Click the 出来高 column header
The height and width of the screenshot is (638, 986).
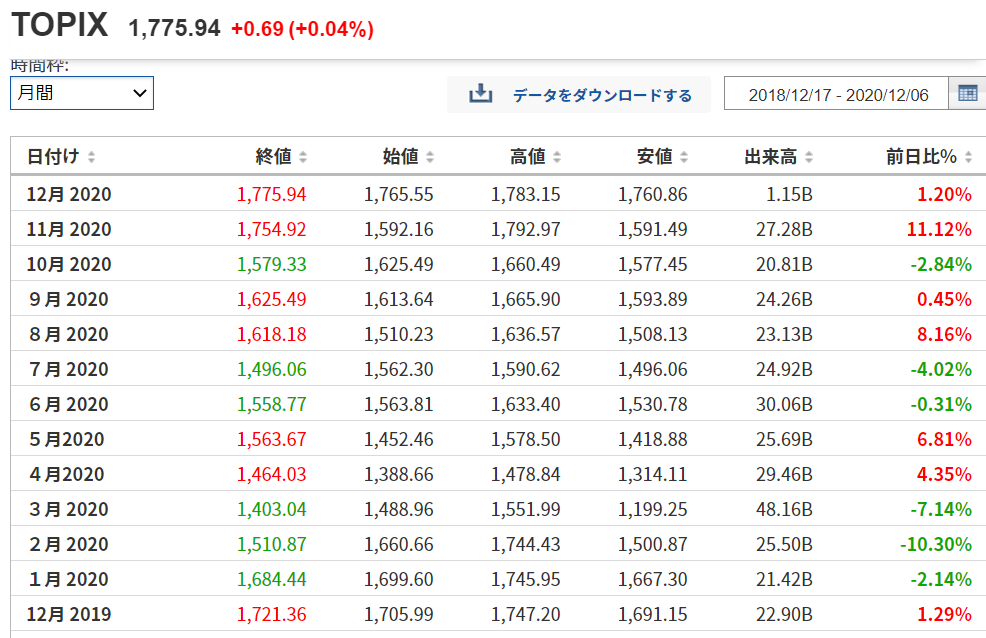771,157
